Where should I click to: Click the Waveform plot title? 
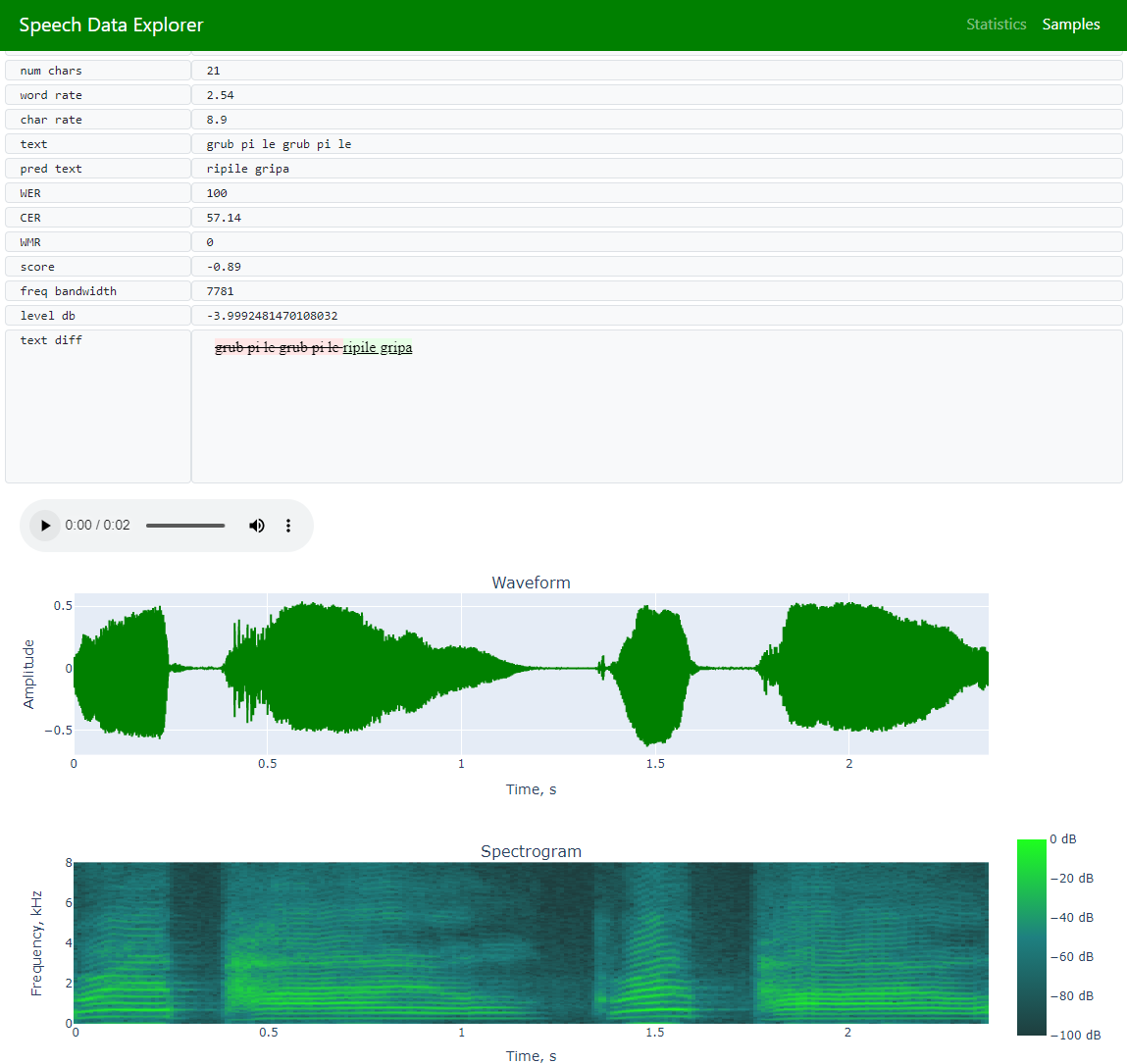(x=531, y=583)
